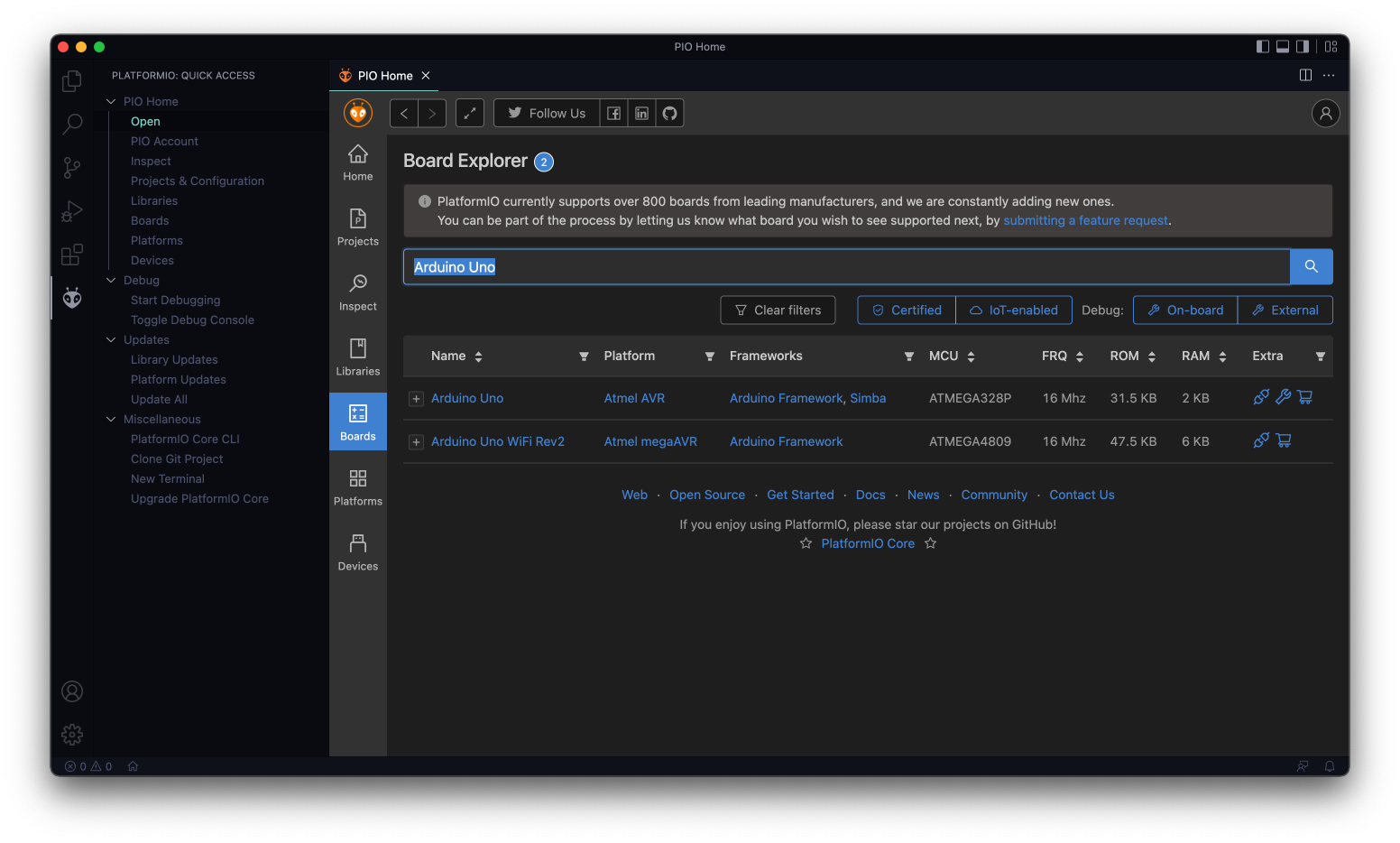The image size is (1400, 843).
Task: Open the GitHub follow icon
Action: tap(669, 113)
